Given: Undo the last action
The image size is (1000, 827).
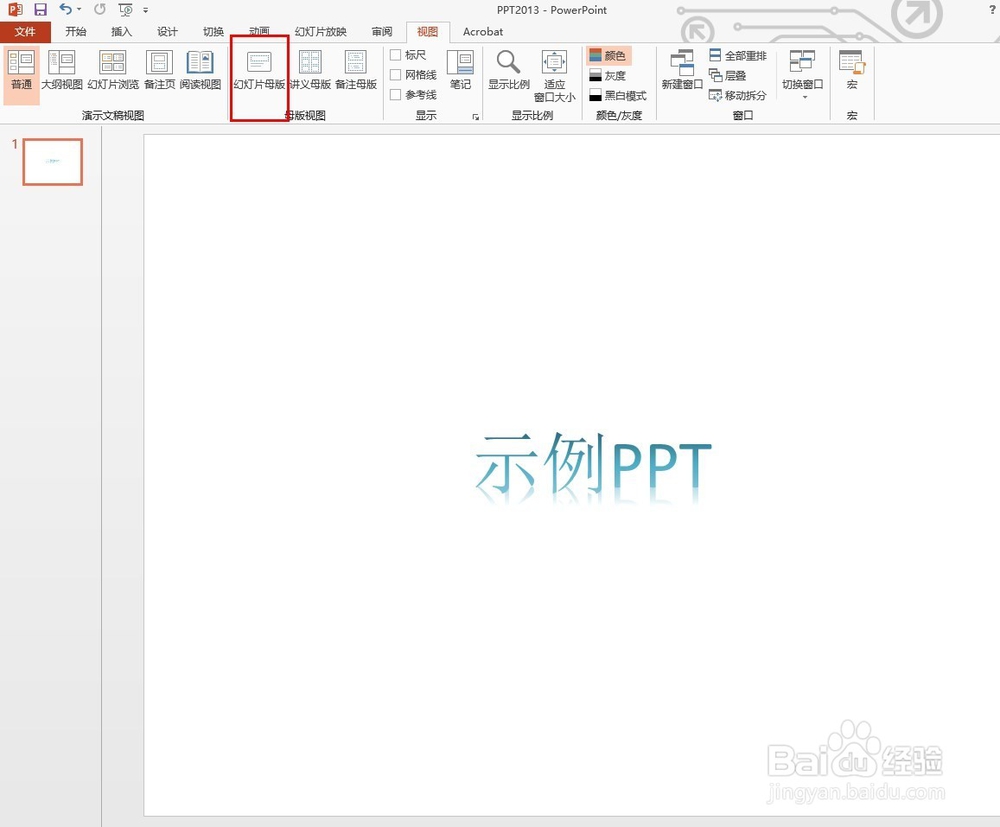Looking at the screenshot, I should [66, 10].
